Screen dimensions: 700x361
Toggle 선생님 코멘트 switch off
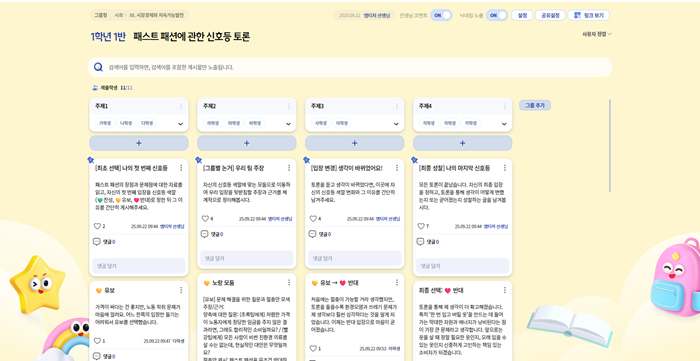[x=441, y=15]
